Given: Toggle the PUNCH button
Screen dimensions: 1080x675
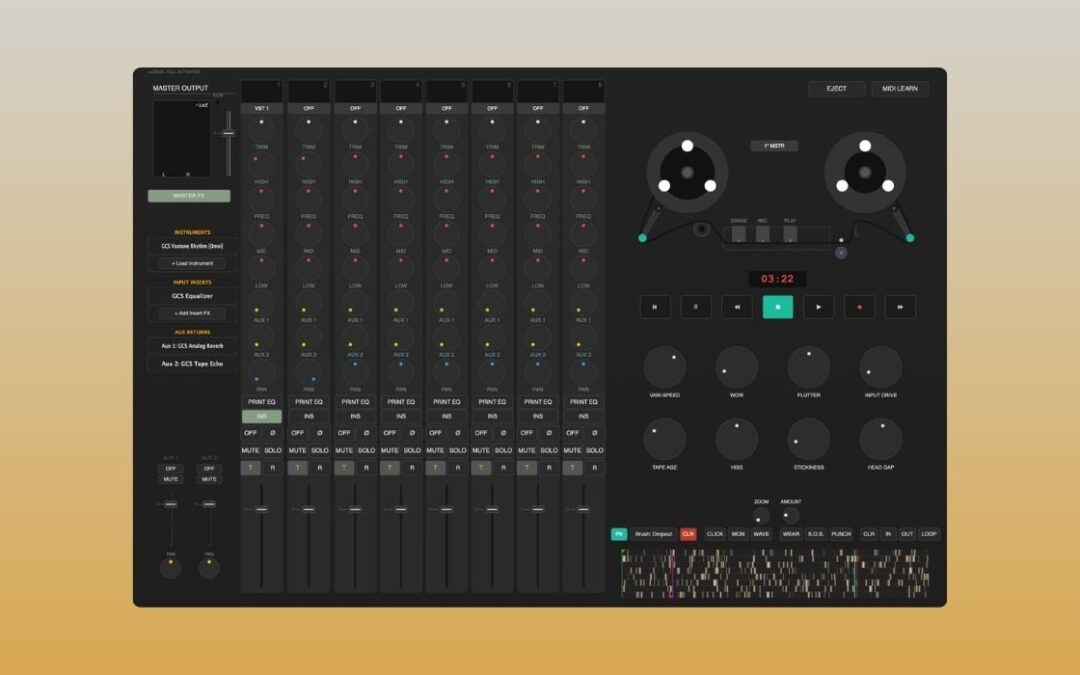Looking at the screenshot, I should 841,534.
